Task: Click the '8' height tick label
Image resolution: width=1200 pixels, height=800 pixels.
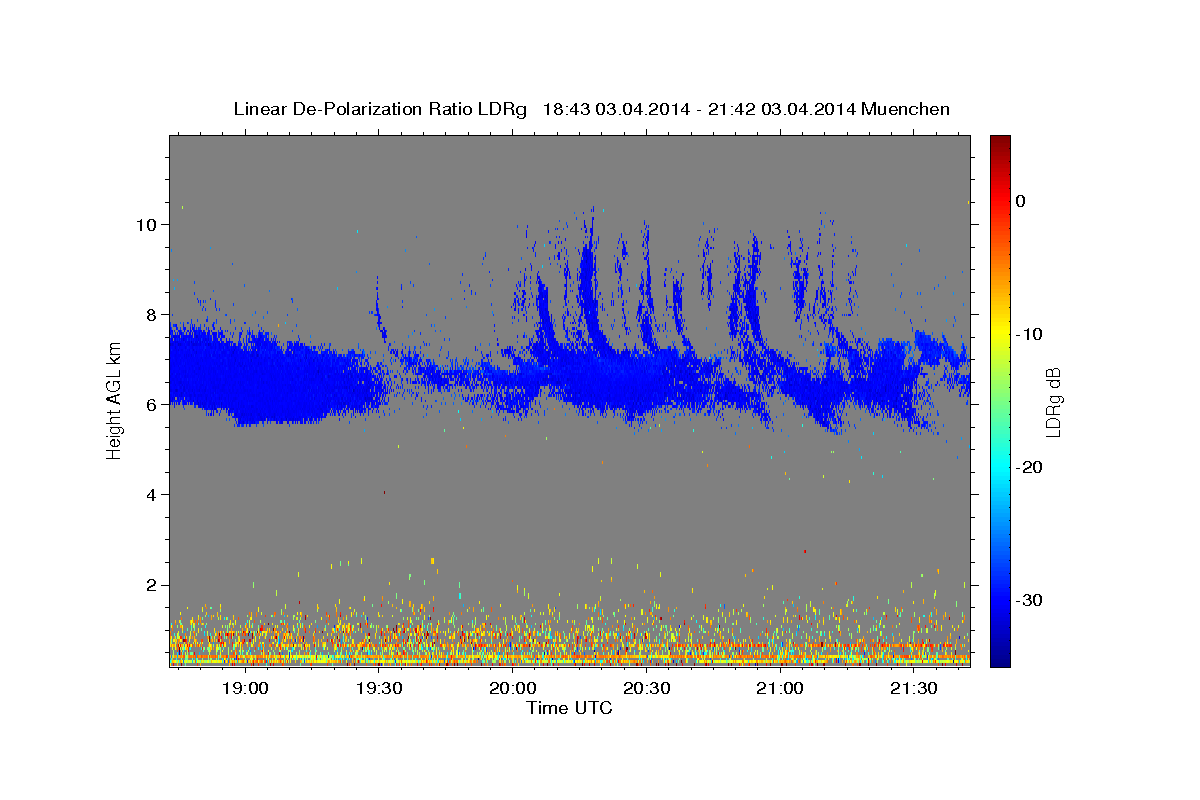Action: click(150, 314)
